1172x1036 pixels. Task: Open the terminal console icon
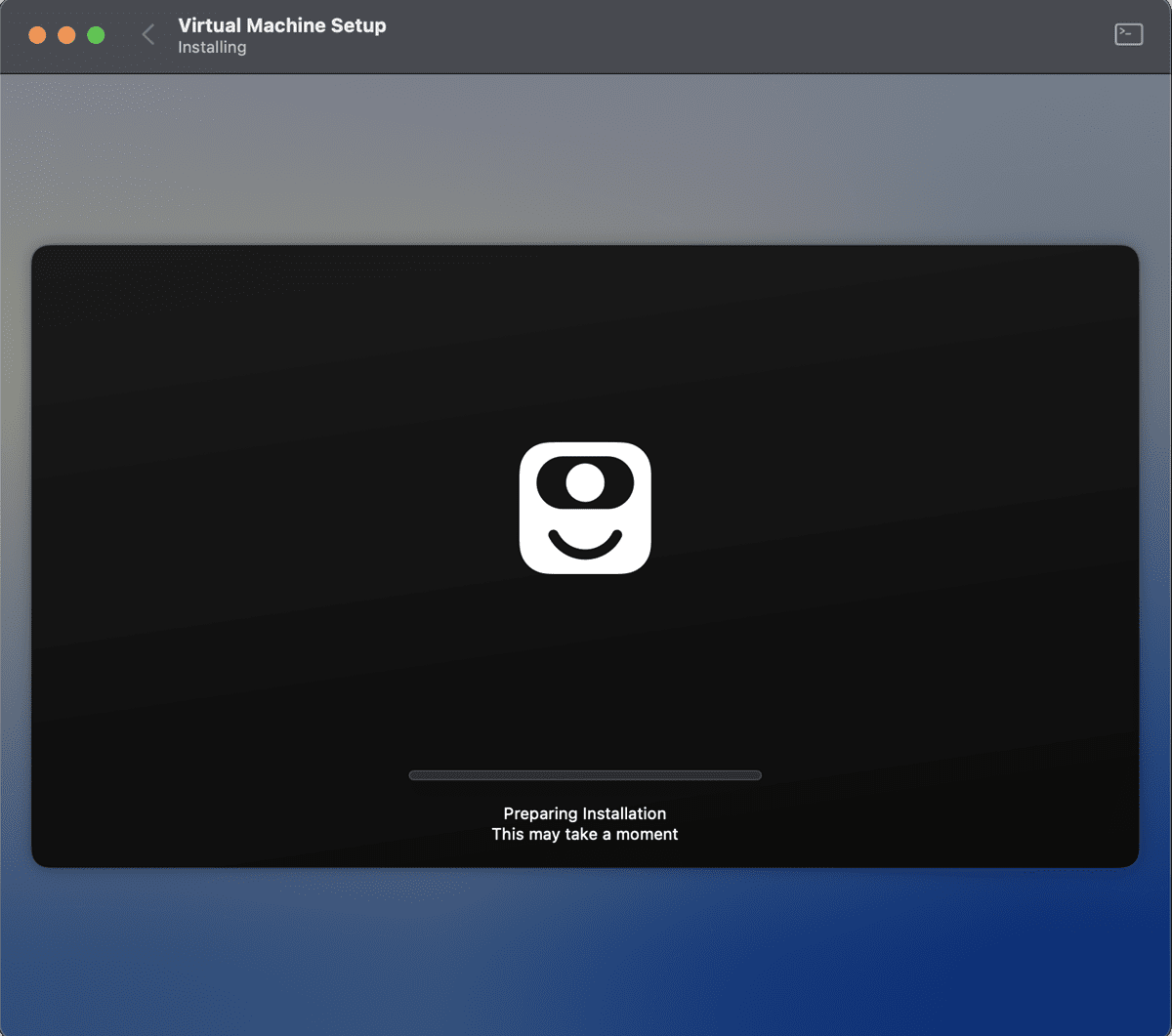coord(1128,35)
